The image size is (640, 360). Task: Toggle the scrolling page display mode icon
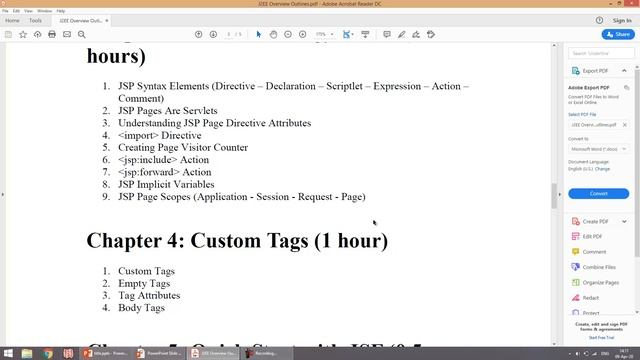[365, 35]
